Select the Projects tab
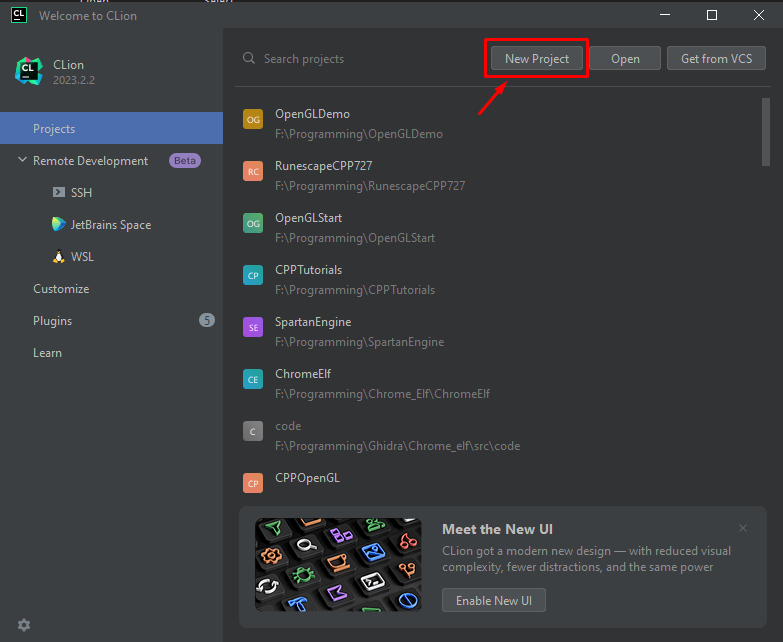This screenshot has height=642, width=783. [x=111, y=128]
